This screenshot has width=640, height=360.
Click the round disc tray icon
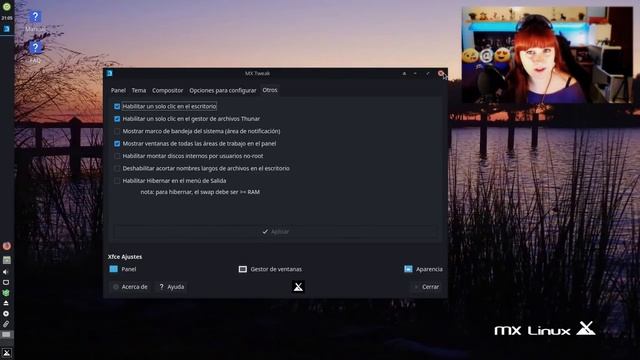click(6, 313)
